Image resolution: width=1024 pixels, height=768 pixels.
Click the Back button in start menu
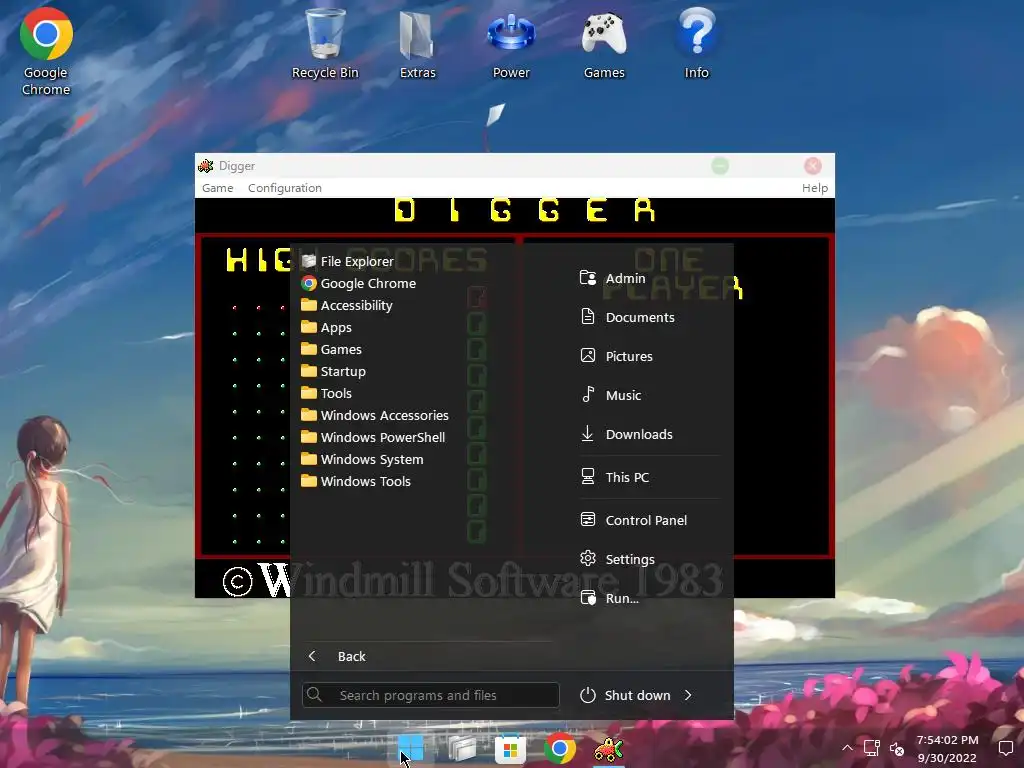point(336,656)
